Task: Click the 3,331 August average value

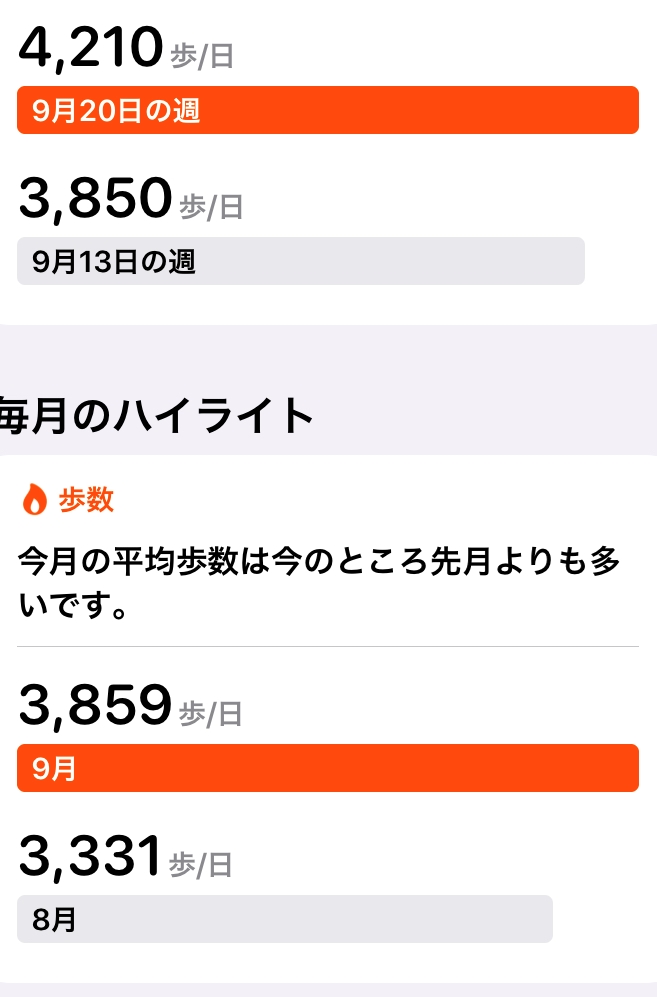Action: [x=90, y=856]
